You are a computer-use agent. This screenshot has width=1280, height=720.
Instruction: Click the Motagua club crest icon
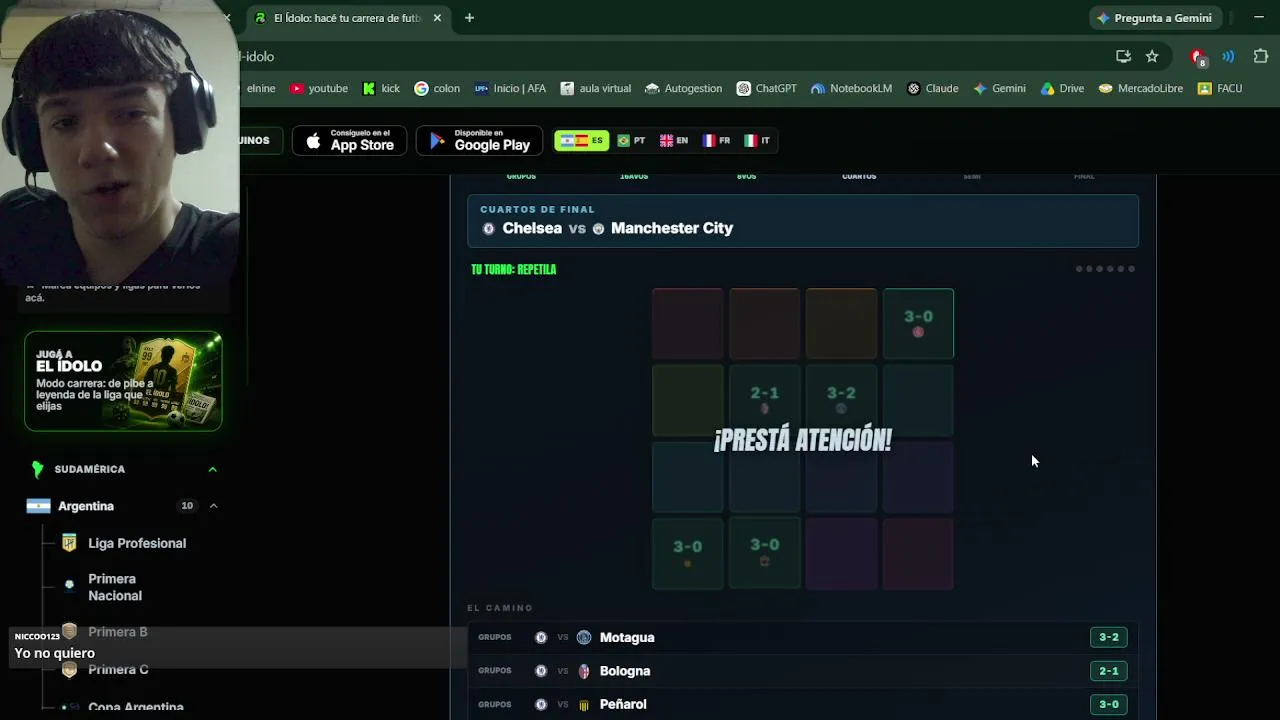(584, 637)
